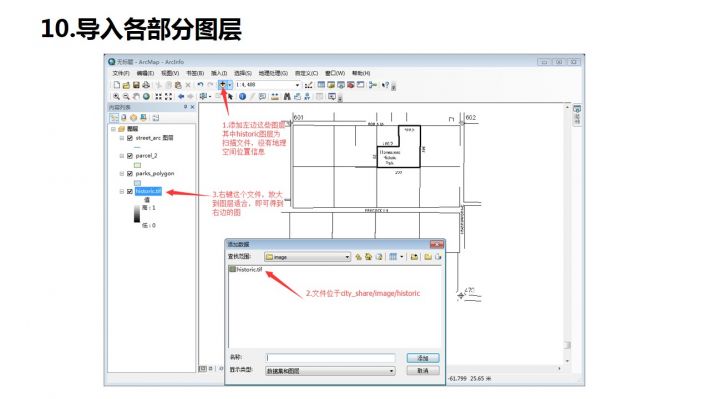Open the 地理处理(G) menu
The height and width of the screenshot is (399, 710).
click(273, 73)
